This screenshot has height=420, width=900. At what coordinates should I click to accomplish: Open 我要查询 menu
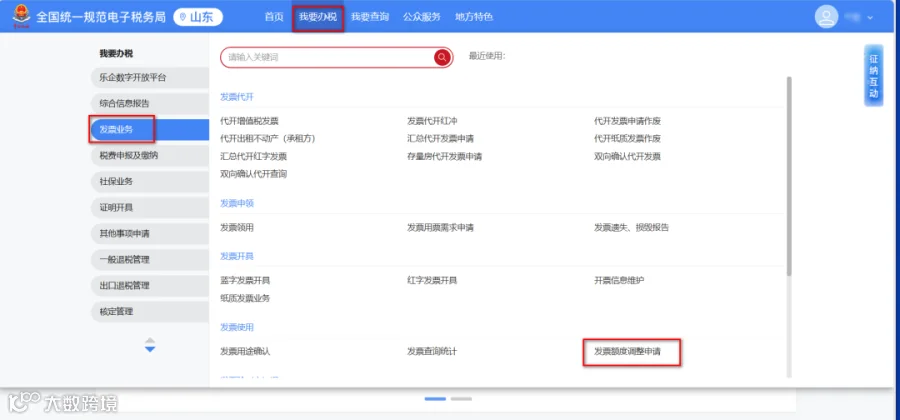coord(370,17)
